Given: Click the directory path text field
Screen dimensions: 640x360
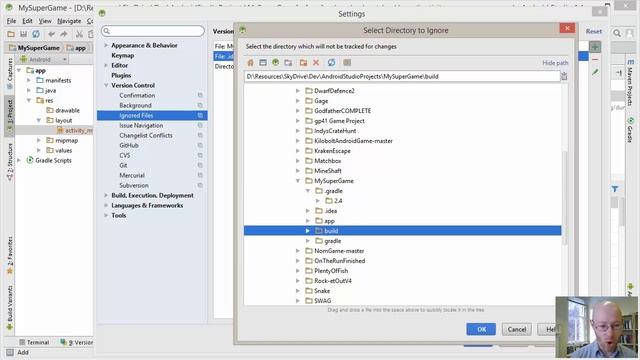Looking at the screenshot, I should pos(402,76).
